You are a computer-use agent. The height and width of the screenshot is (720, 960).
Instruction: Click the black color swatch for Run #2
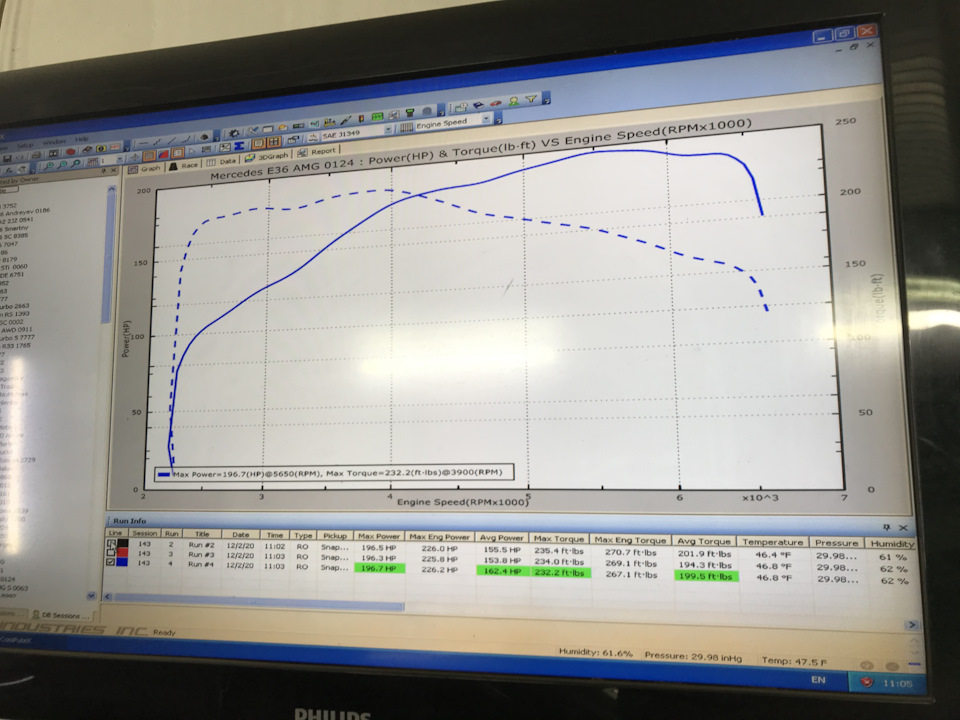coord(123,543)
